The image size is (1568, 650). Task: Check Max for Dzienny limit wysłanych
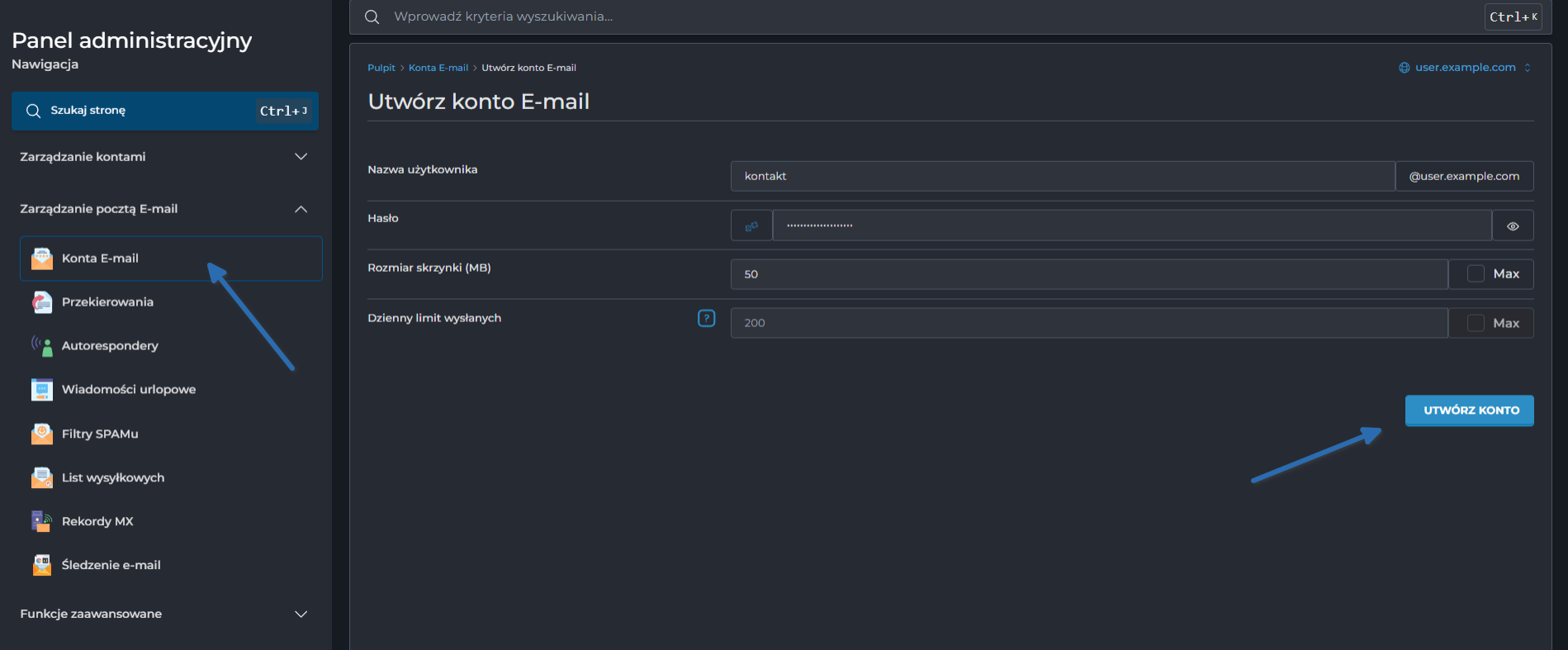coord(1476,323)
